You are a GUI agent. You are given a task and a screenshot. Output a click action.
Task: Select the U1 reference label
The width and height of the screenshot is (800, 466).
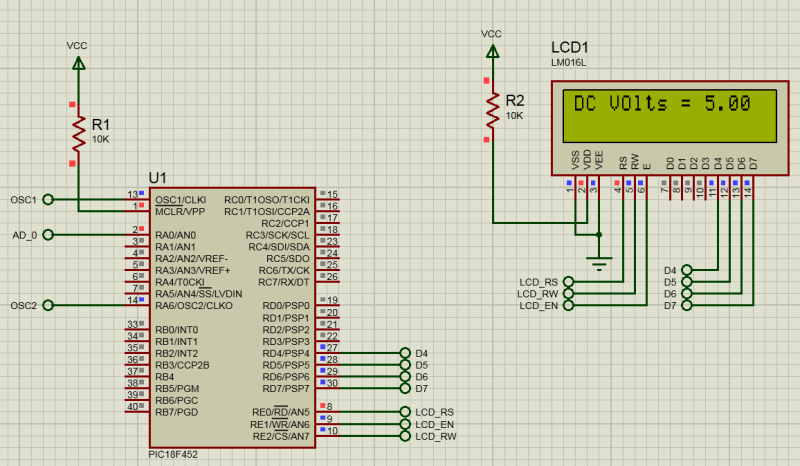(x=158, y=178)
